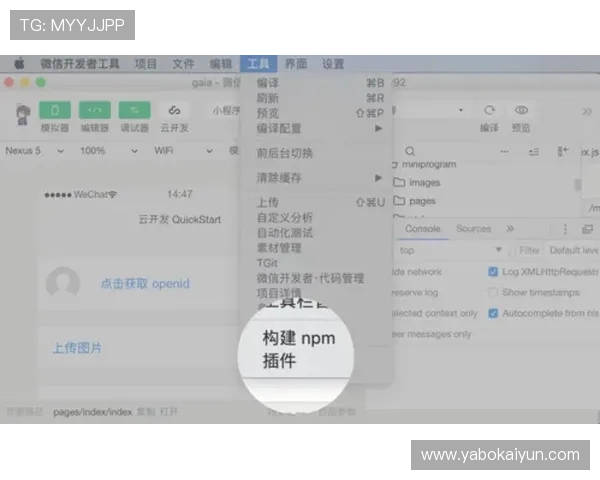Switch to the Sources tab
This screenshot has width=600, height=480.
pyautogui.click(x=473, y=229)
